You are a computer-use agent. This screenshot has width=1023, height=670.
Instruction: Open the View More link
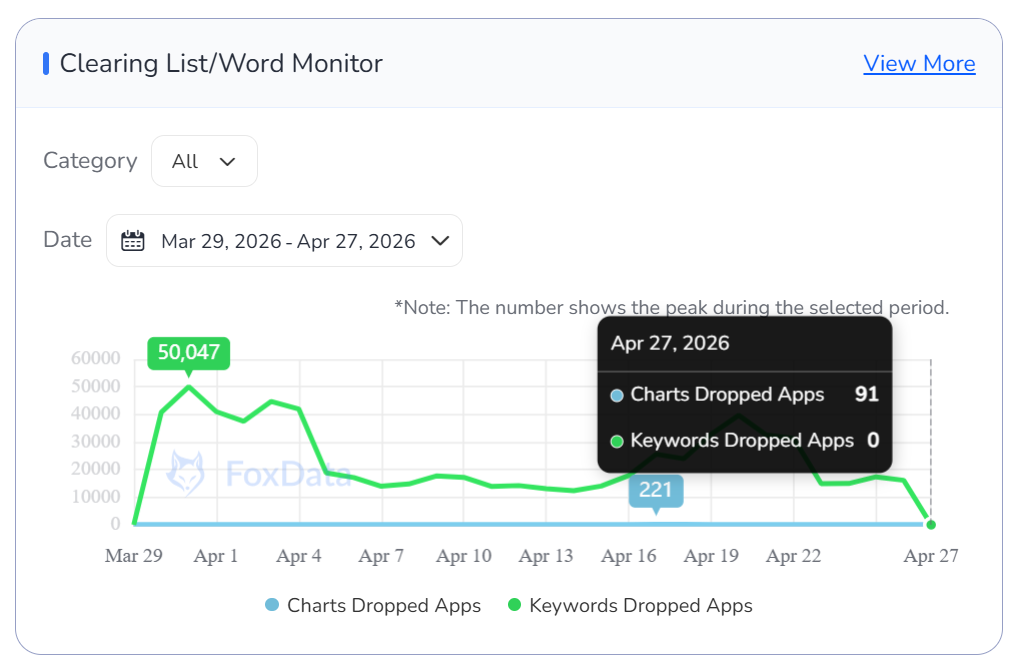click(x=919, y=64)
